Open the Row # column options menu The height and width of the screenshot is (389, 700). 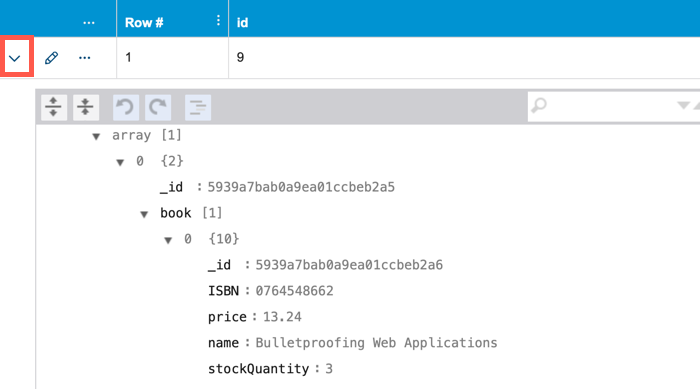tap(218, 20)
